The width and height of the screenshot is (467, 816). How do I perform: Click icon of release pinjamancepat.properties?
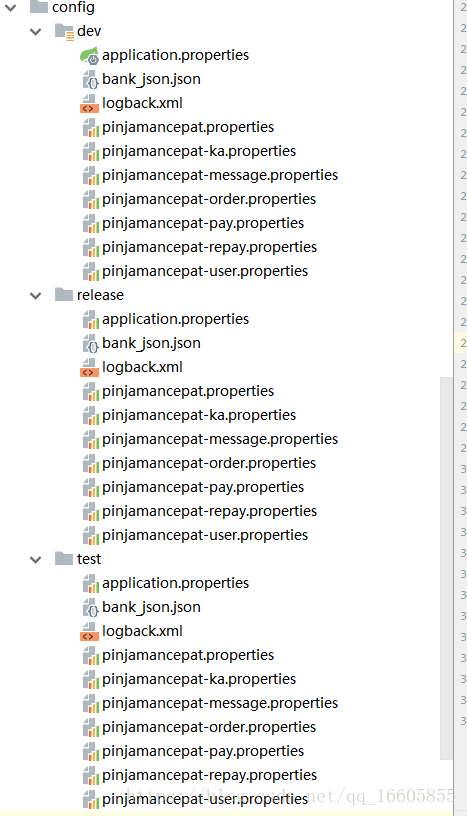91,391
